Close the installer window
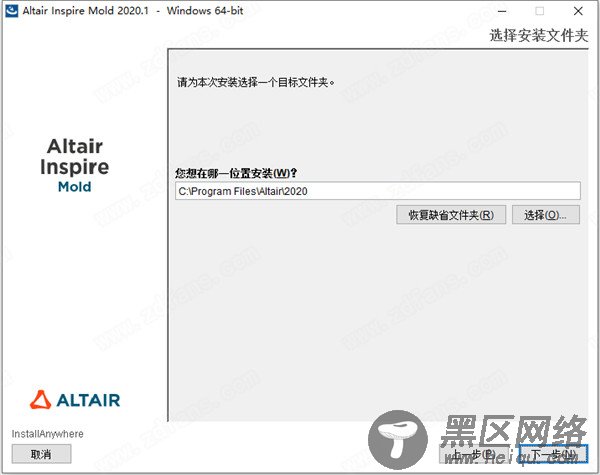Image resolution: width=600 pixels, height=475 pixels. (x=578, y=11)
